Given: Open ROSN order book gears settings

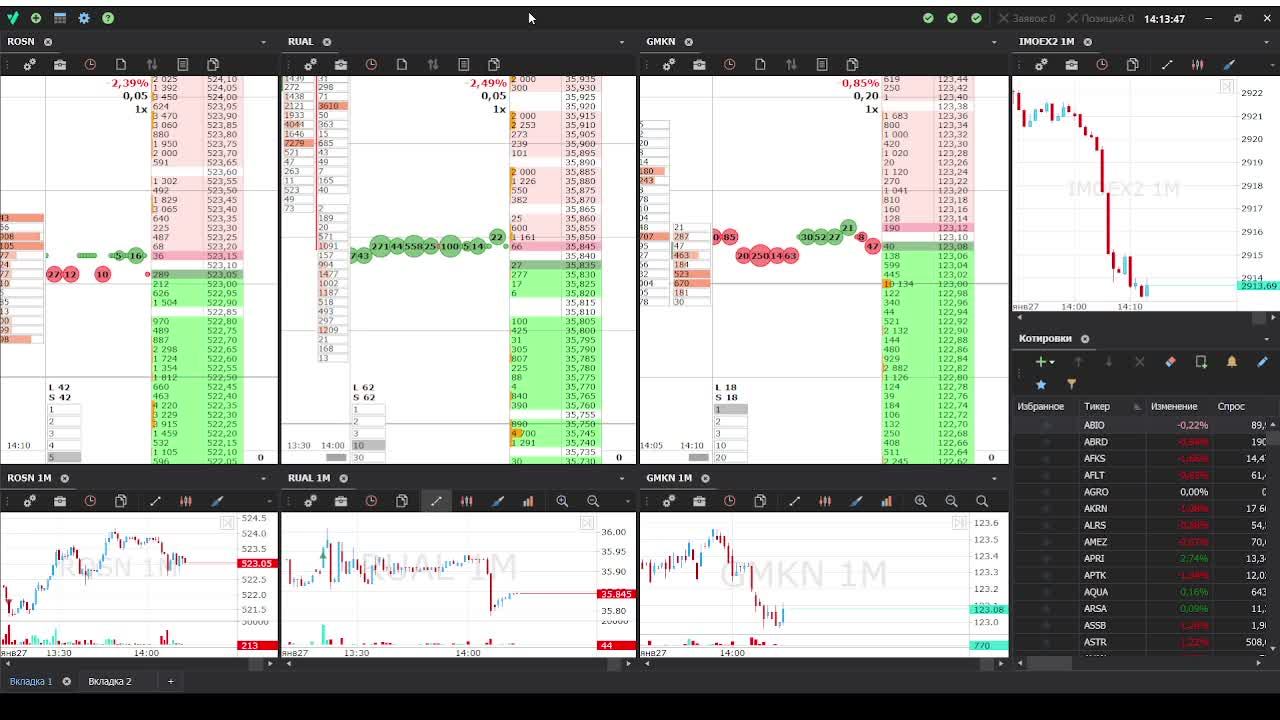Looking at the screenshot, I should point(30,64).
